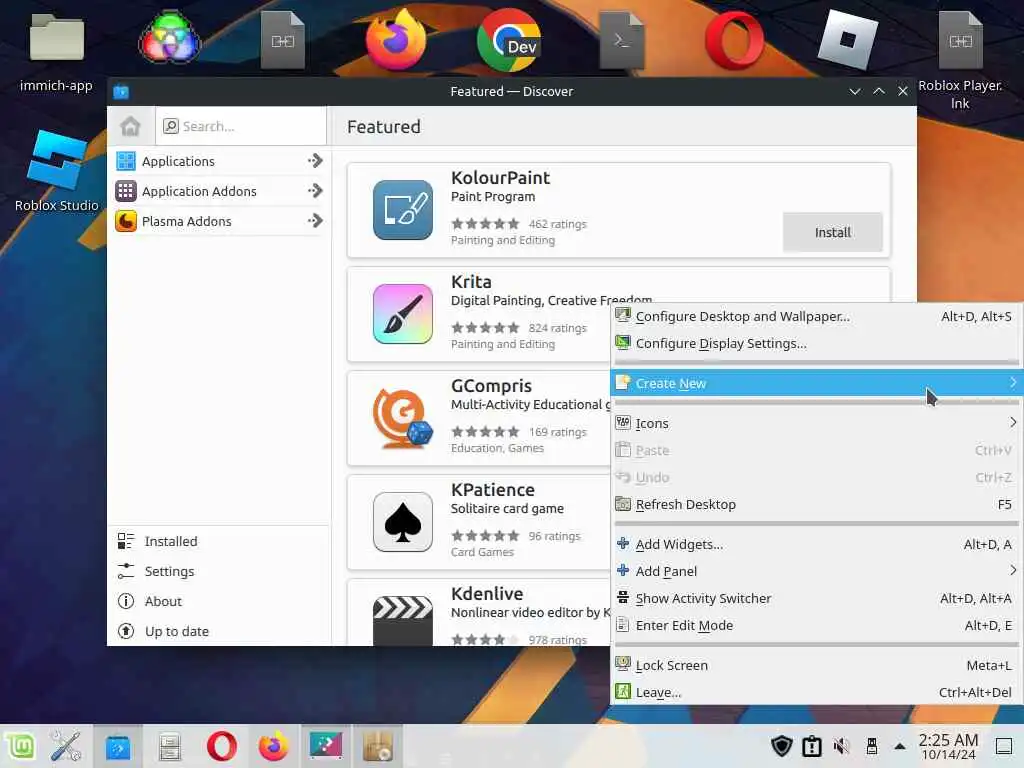Open the shield security tray icon
Screen dimensions: 1024x768
click(781, 746)
